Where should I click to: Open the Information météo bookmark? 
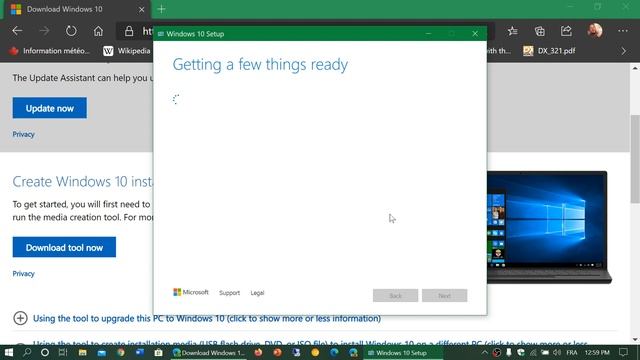(49, 51)
